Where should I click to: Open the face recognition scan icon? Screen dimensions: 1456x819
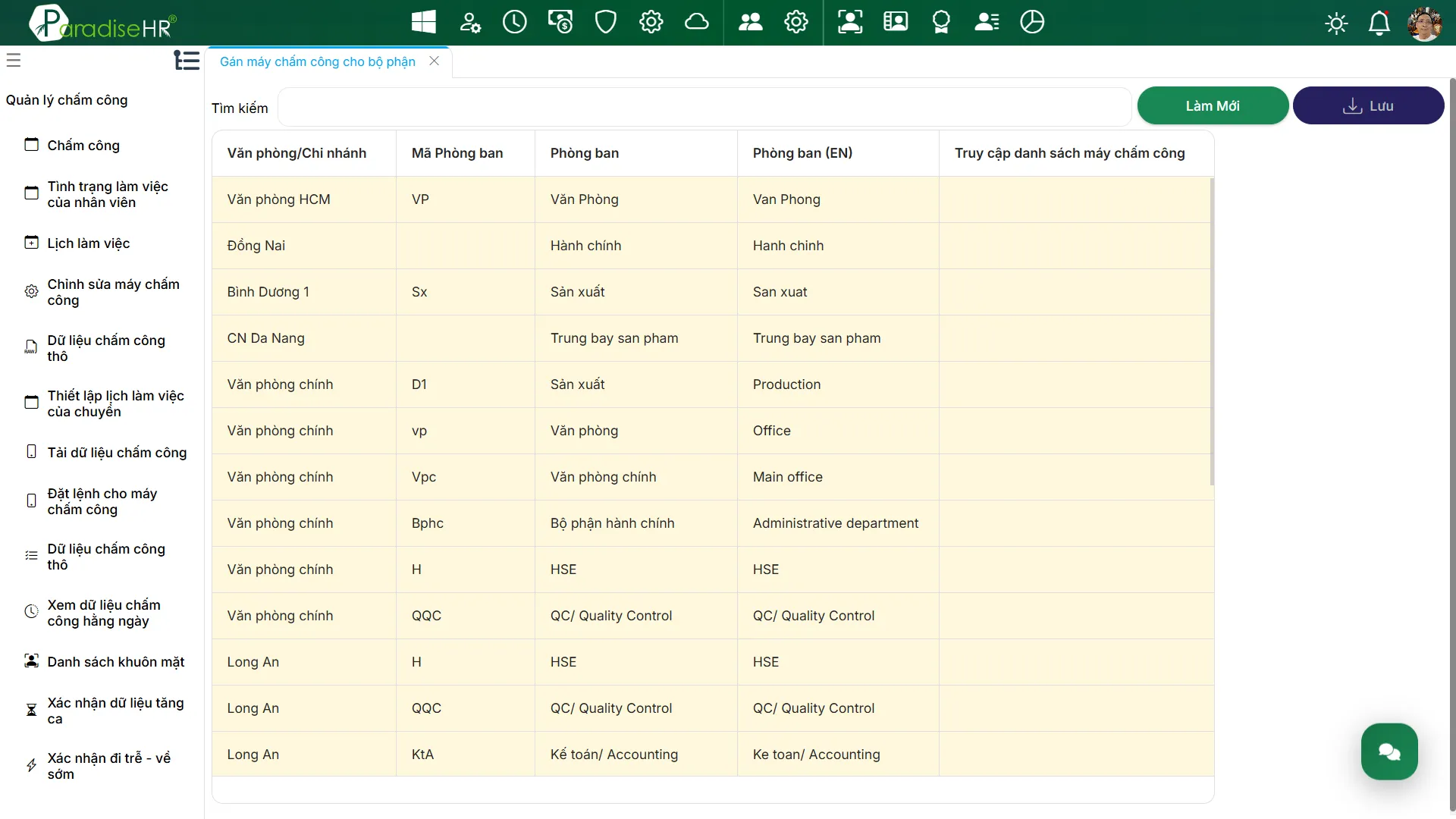[850, 22]
